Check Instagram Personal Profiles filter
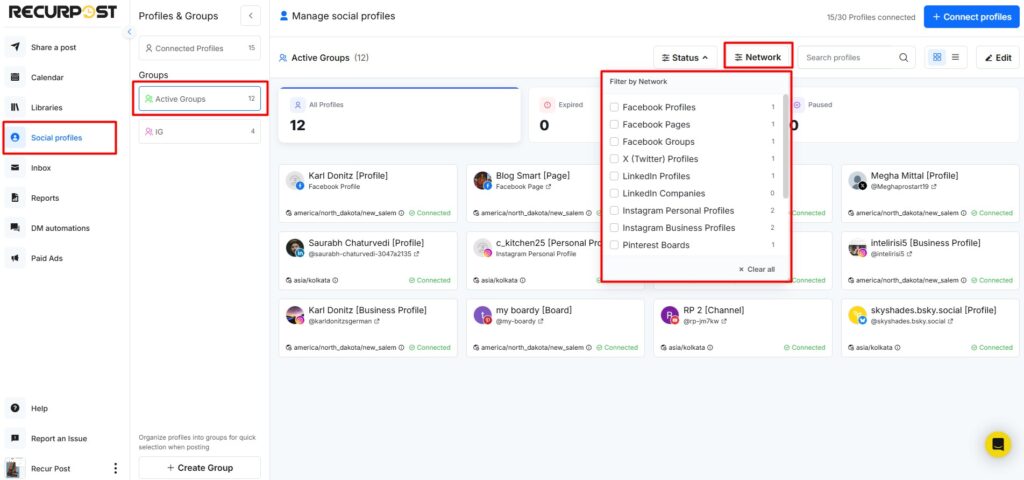The height and width of the screenshot is (480, 1024). click(614, 210)
